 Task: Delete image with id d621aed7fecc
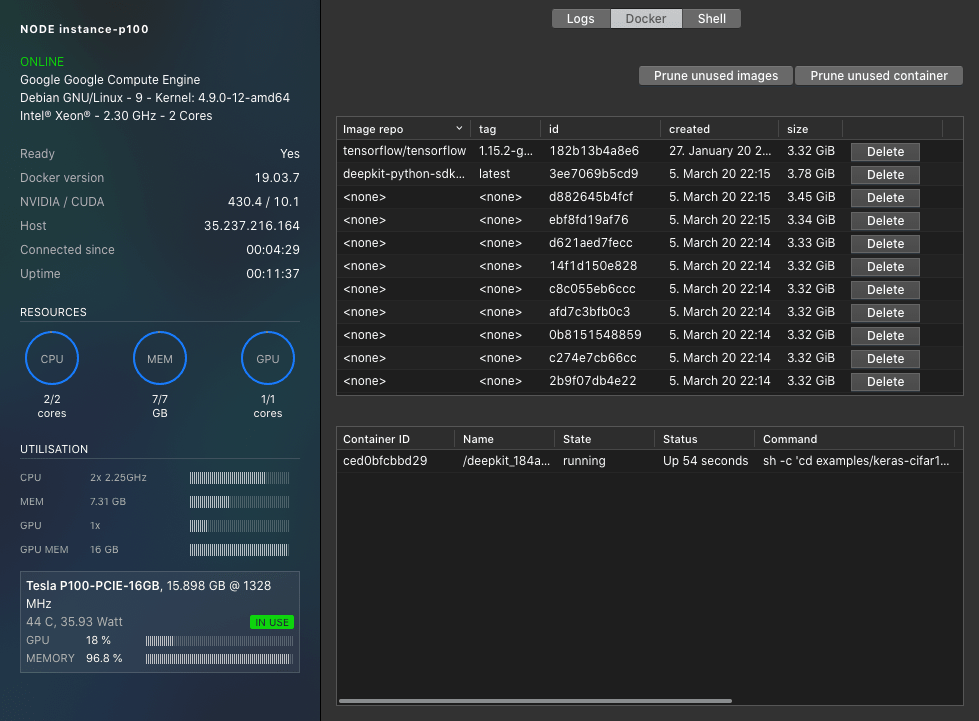pyautogui.click(x=885, y=244)
